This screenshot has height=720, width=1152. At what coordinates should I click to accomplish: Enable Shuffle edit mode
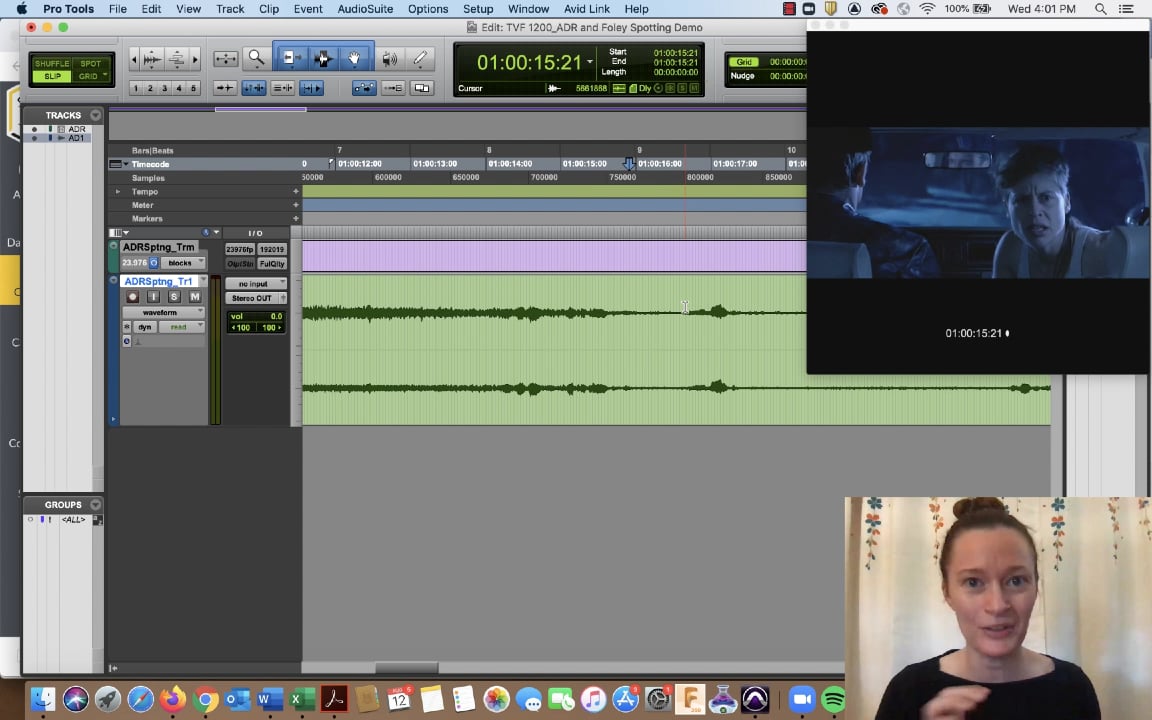(x=51, y=64)
